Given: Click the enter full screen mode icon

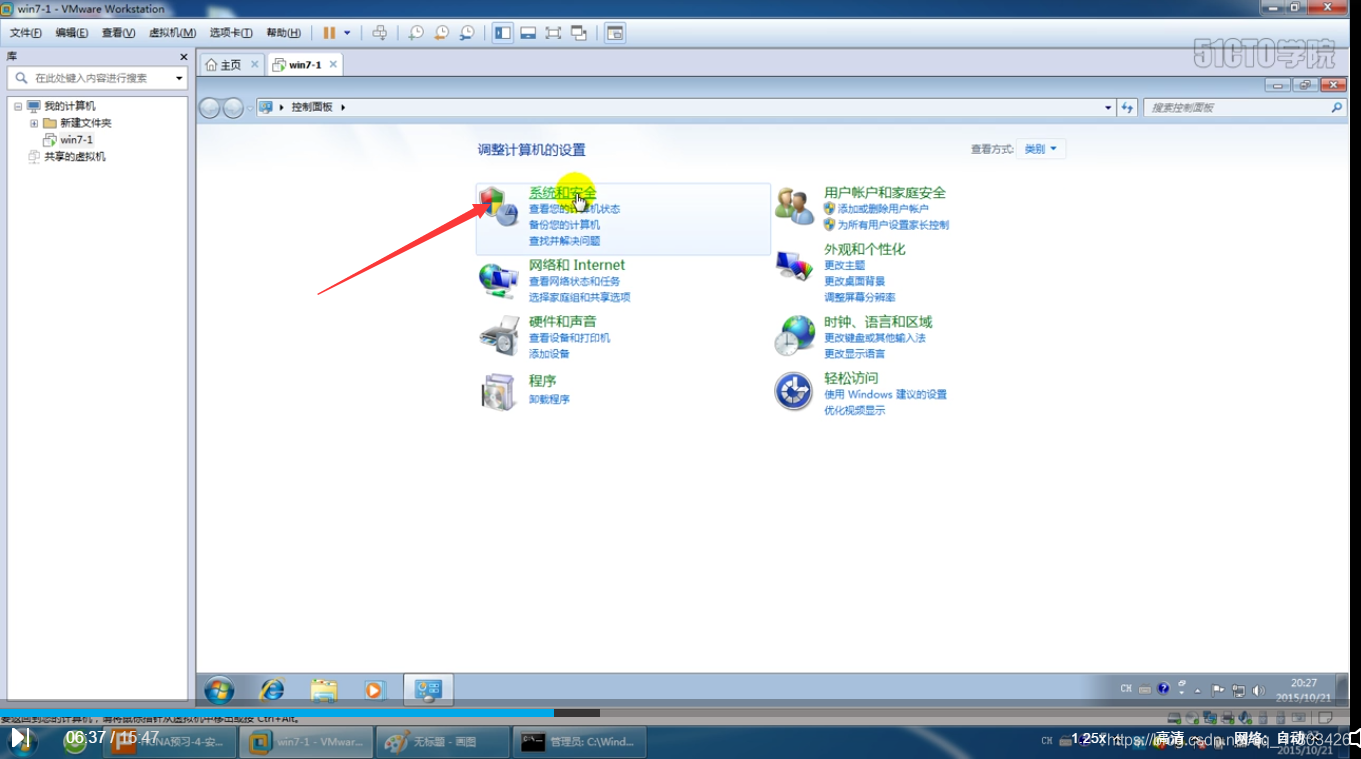Looking at the screenshot, I should 553,33.
